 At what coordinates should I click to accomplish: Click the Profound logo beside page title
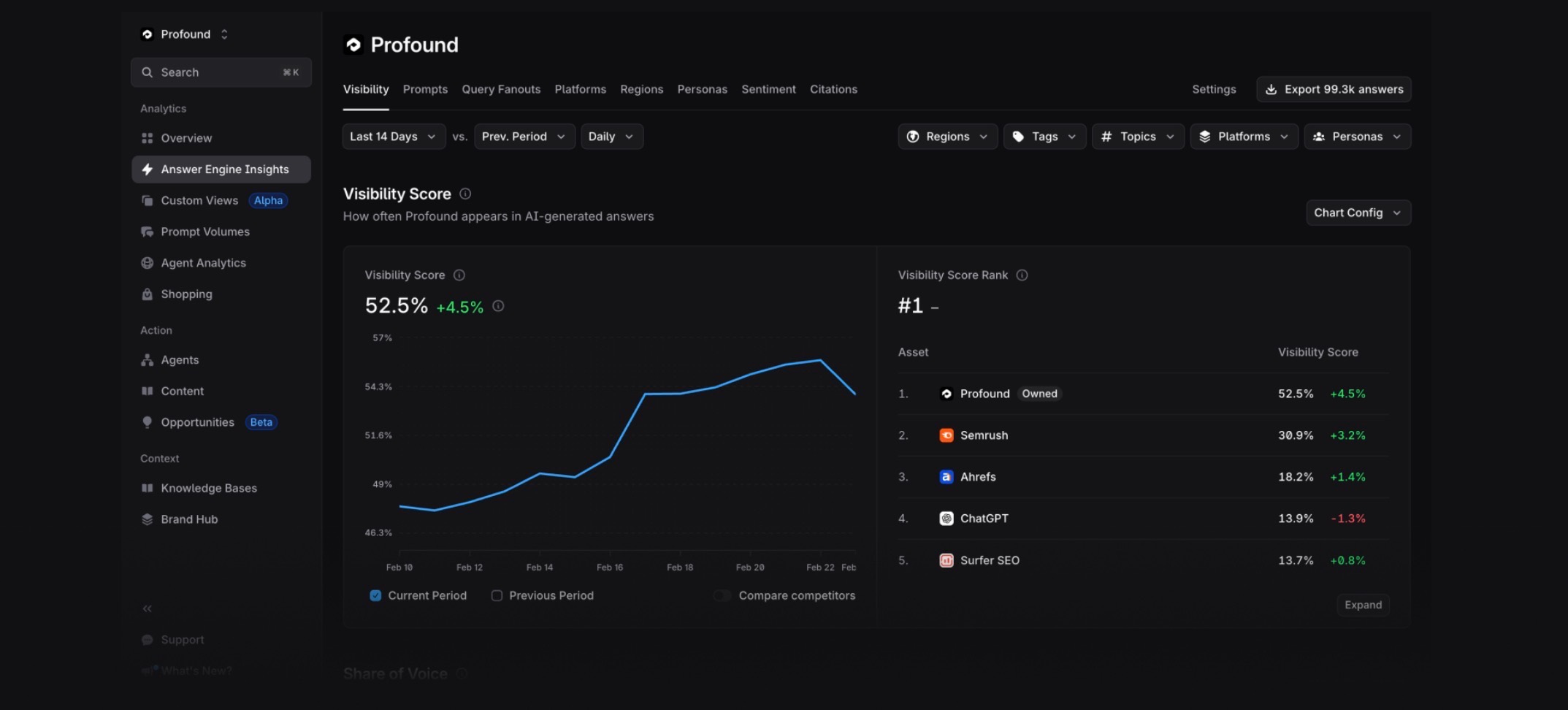[353, 45]
